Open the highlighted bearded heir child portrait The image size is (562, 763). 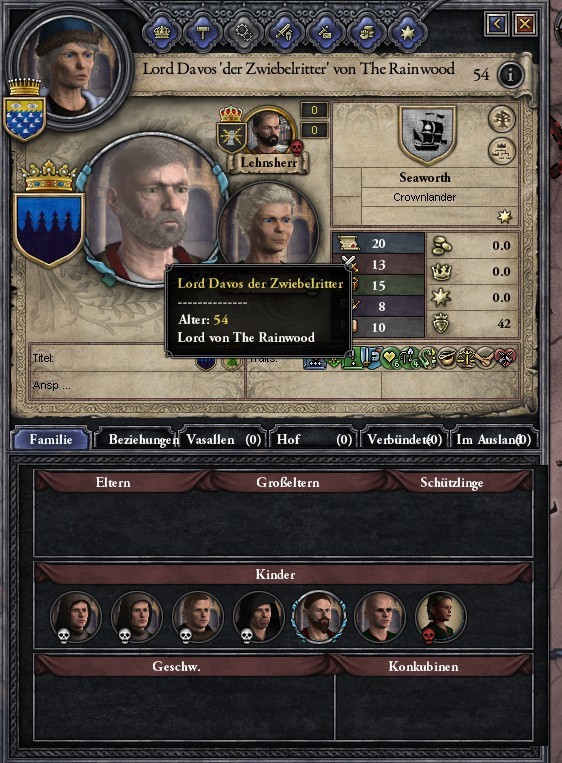click(319, 618)
